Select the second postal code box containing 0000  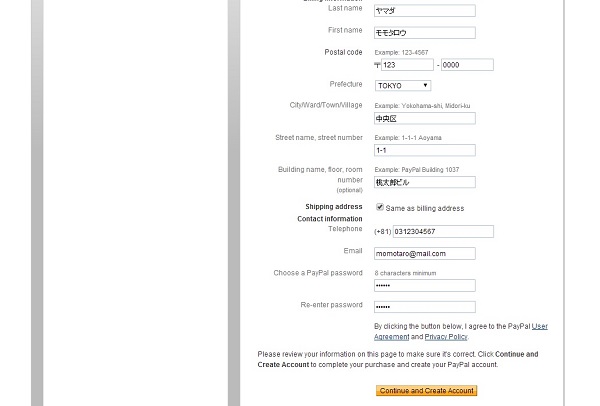tap(467, 65)
